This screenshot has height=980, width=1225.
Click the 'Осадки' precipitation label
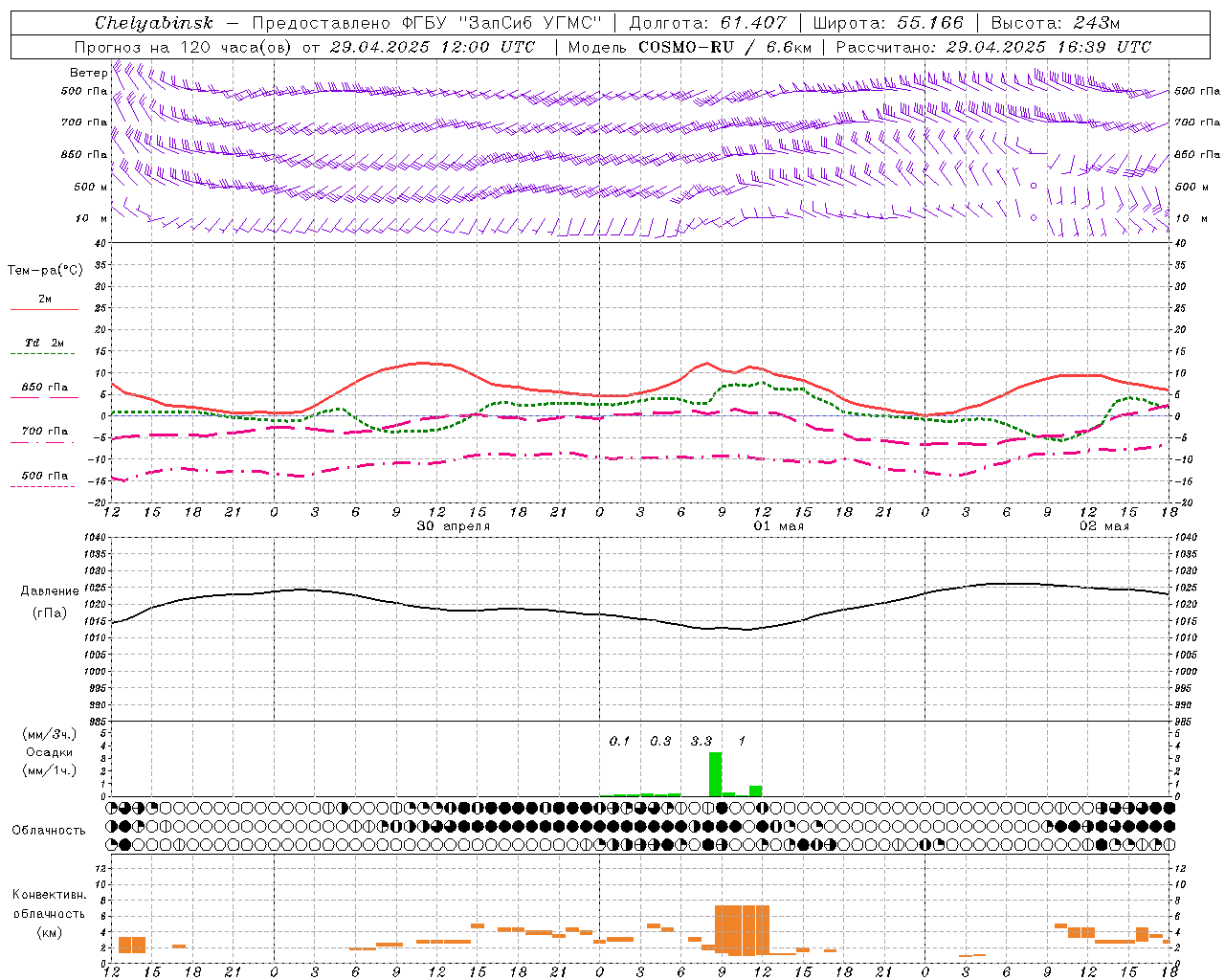[50, 752]
